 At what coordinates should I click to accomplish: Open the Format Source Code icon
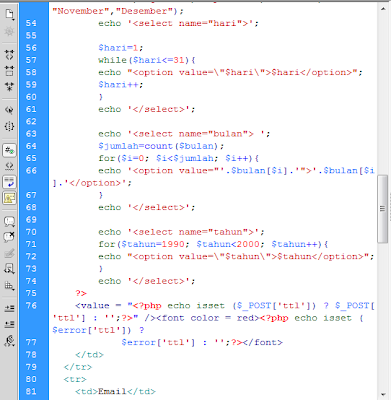click(x=9, y=340)
